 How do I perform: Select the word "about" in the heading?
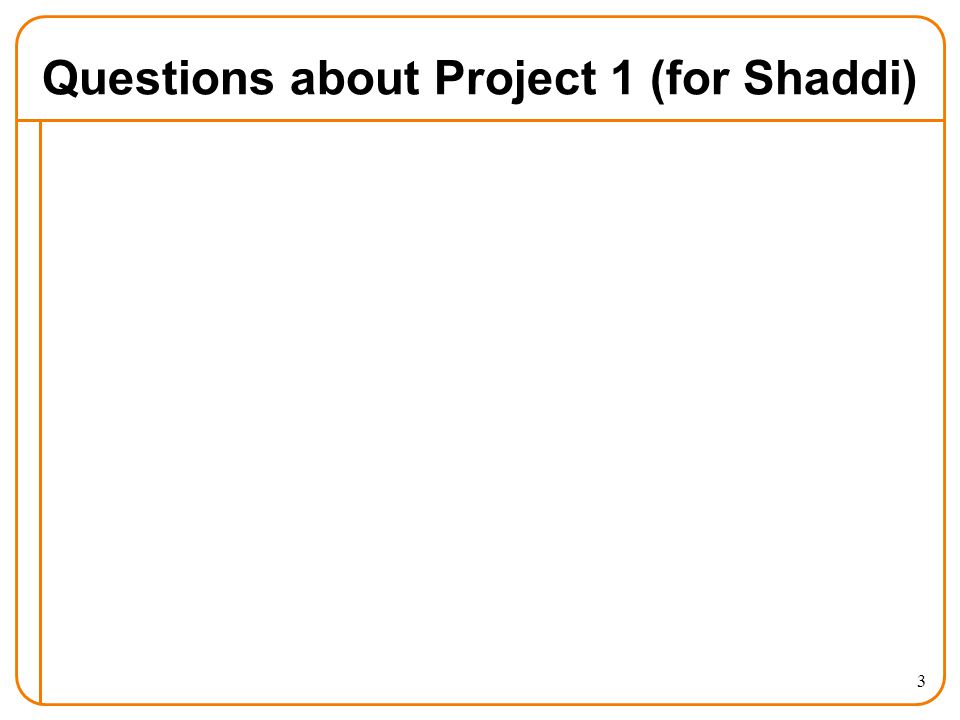[355, 78]
